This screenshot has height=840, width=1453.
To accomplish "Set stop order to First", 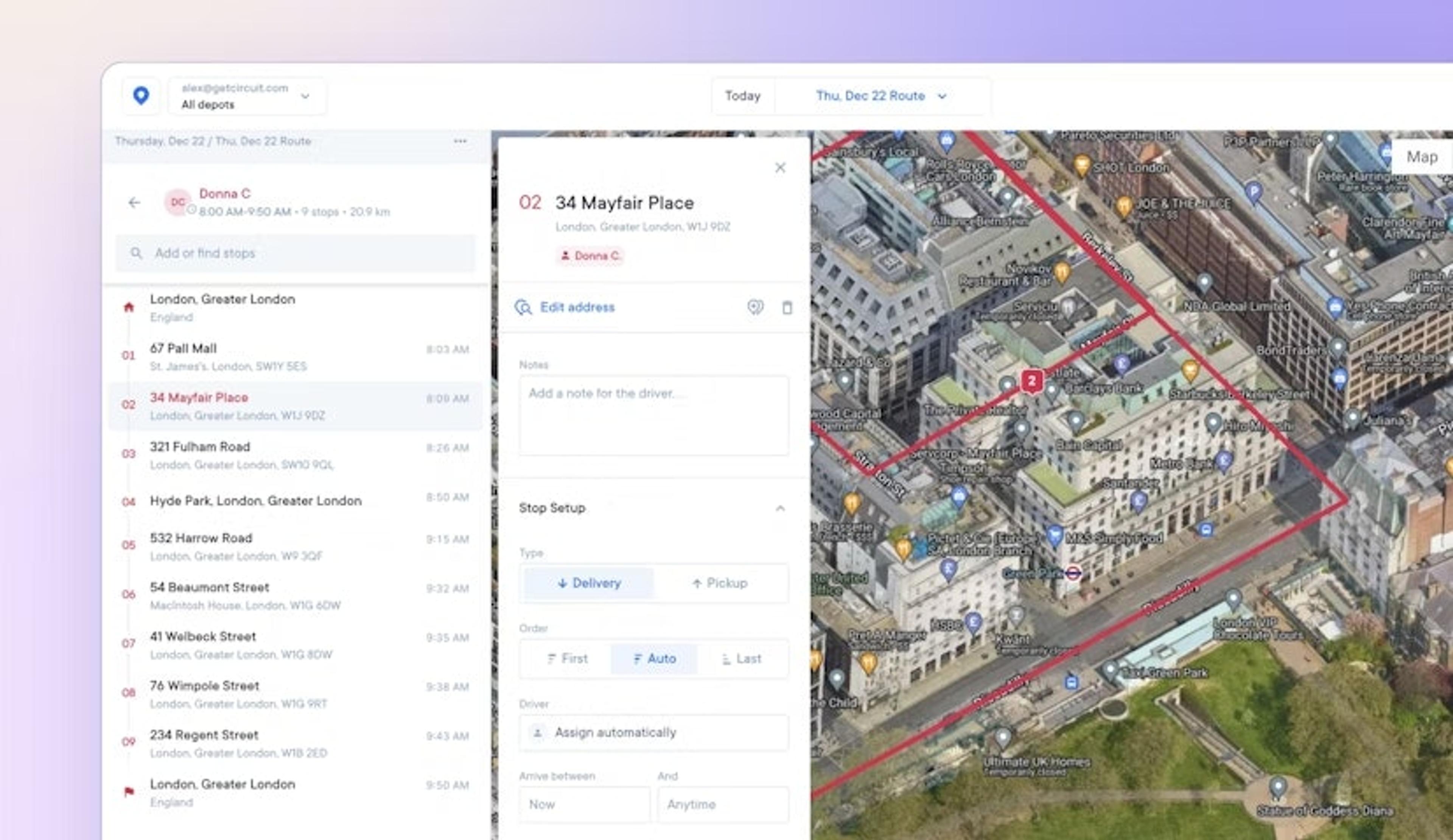I will click(567, 658).
